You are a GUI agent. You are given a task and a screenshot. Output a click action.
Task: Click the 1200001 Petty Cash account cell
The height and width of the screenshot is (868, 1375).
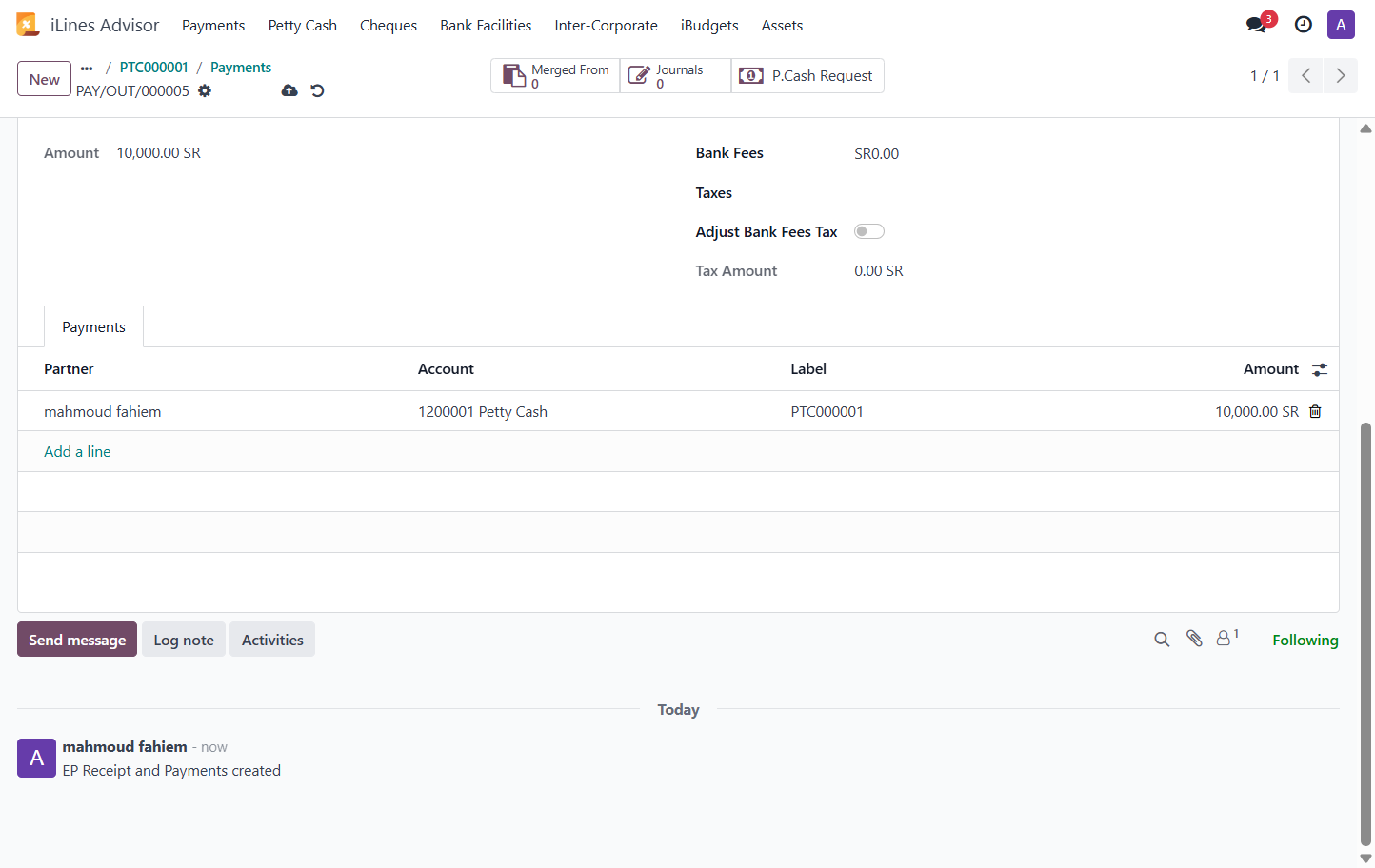(483, 411)
